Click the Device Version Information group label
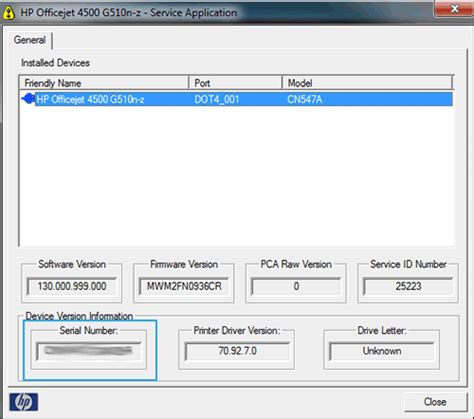The image size is (474, 419). click(x=79, y=316)
